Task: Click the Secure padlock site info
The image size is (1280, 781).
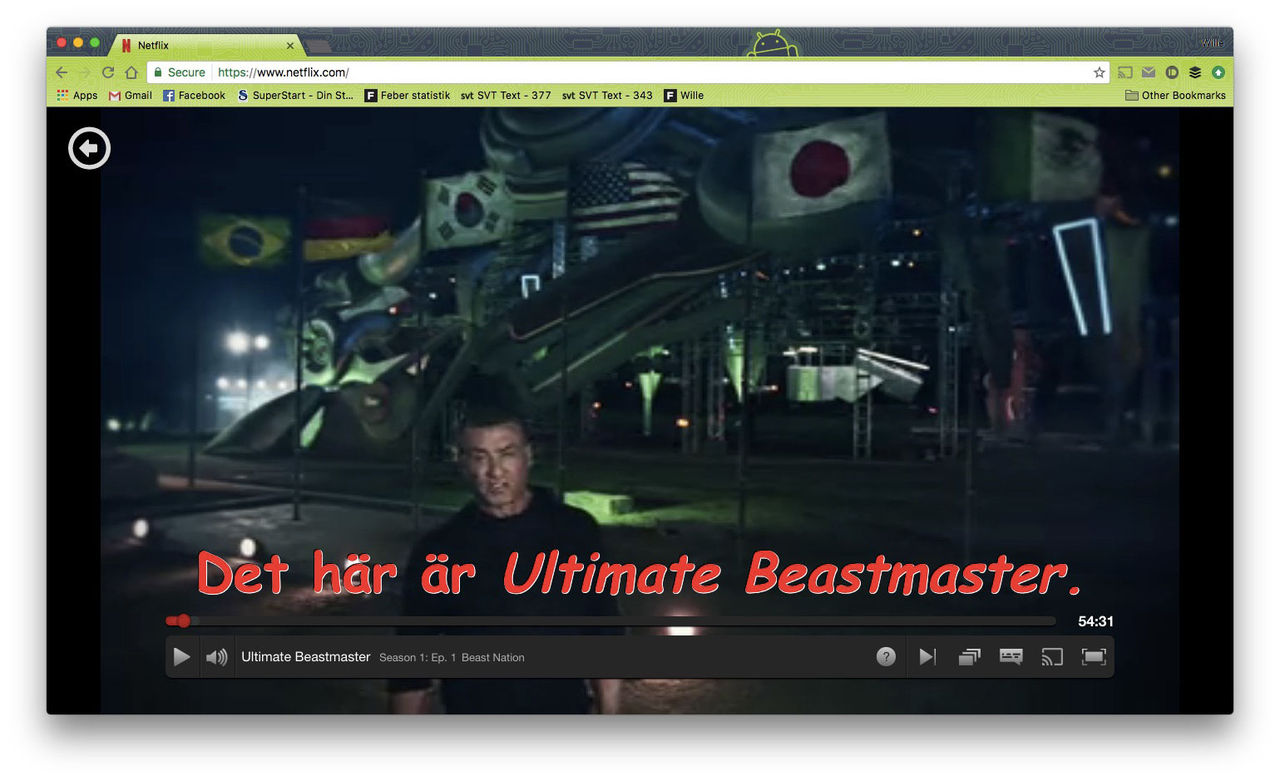Action: tap(179, 72)
